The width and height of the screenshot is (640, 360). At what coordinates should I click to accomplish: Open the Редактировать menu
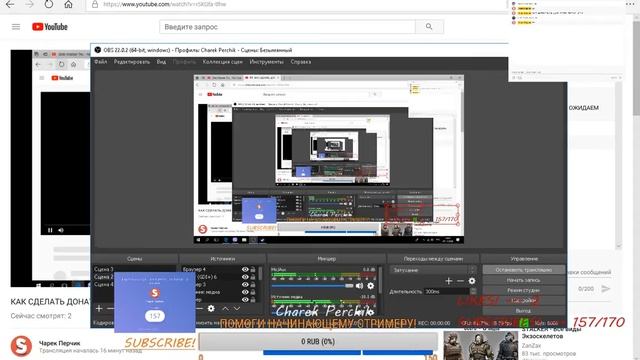(x=132, y=62)
